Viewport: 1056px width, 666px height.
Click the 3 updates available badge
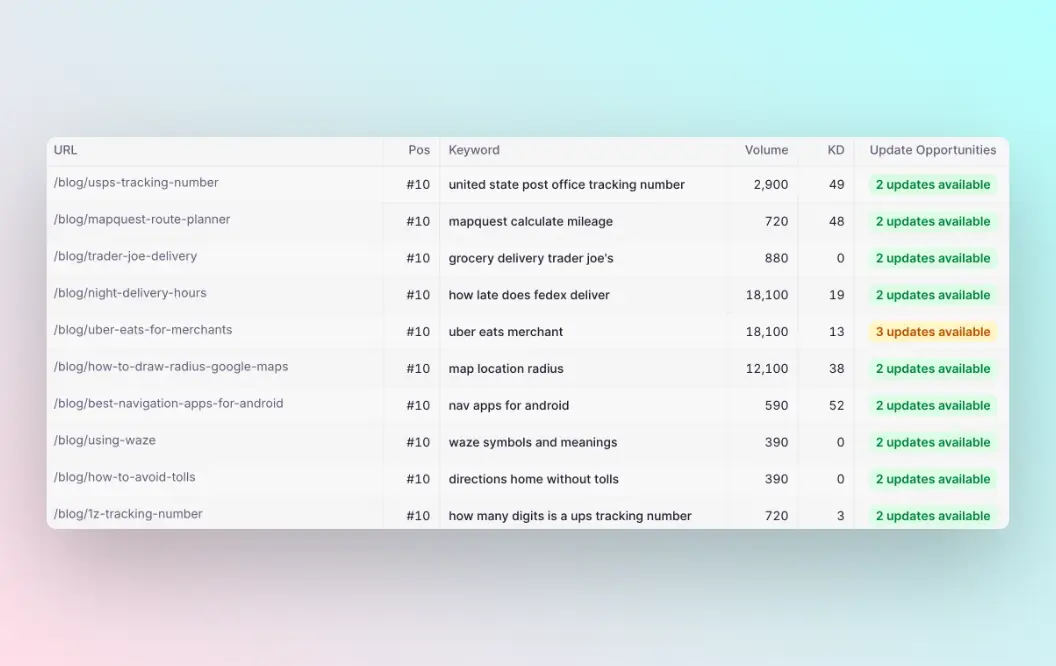coord(933,332)
